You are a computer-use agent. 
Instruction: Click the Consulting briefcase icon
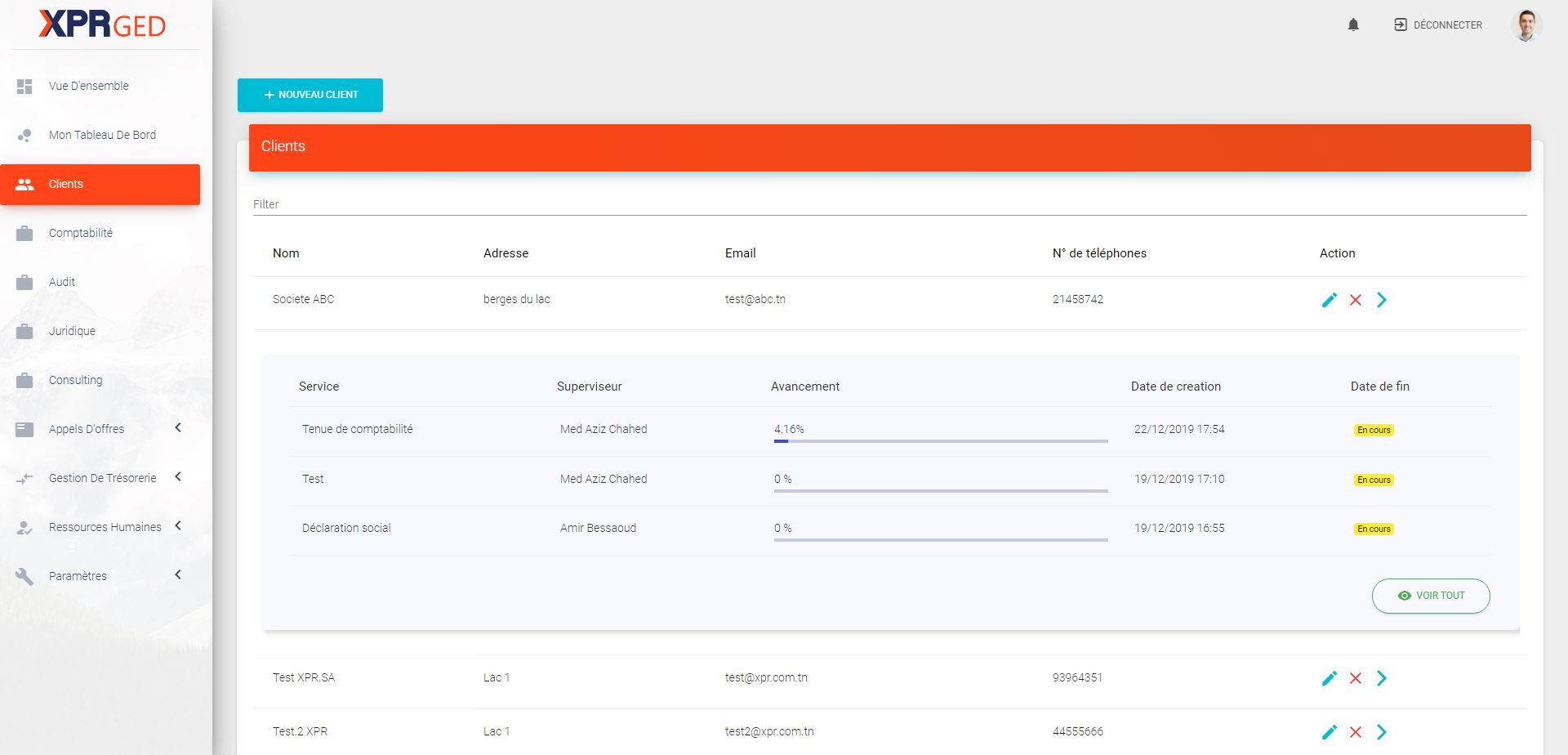pyautogui.click(x=24, y=380)
